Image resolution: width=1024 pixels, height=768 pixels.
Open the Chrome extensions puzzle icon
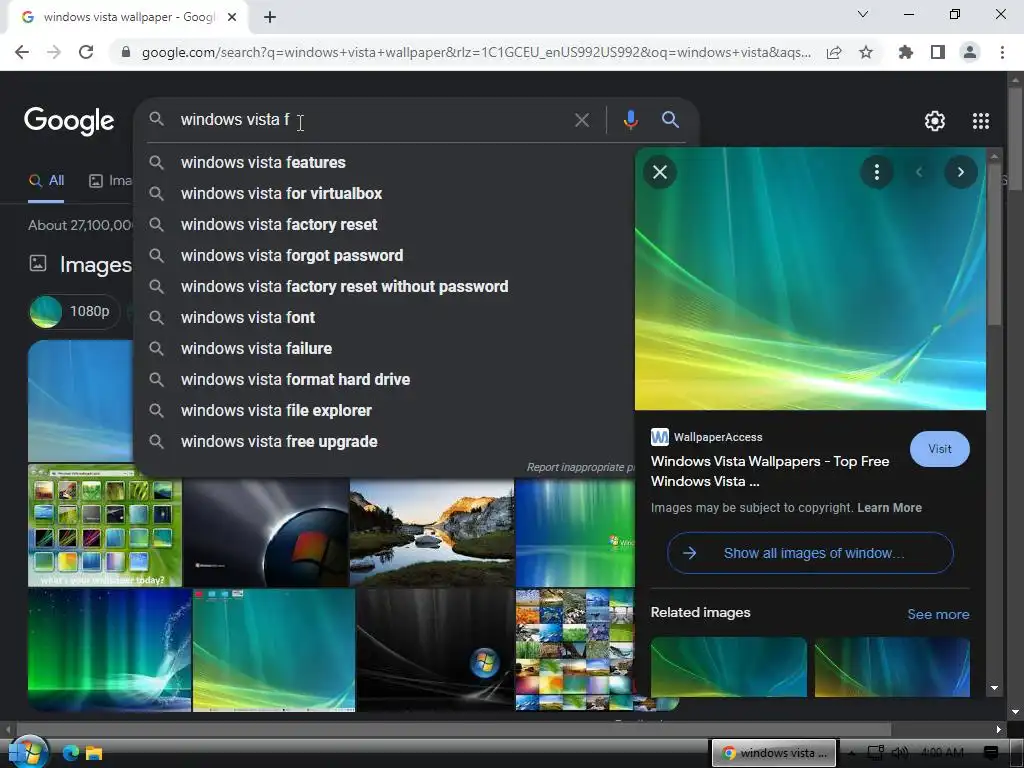pyautogui.click(x=905, y=52)
